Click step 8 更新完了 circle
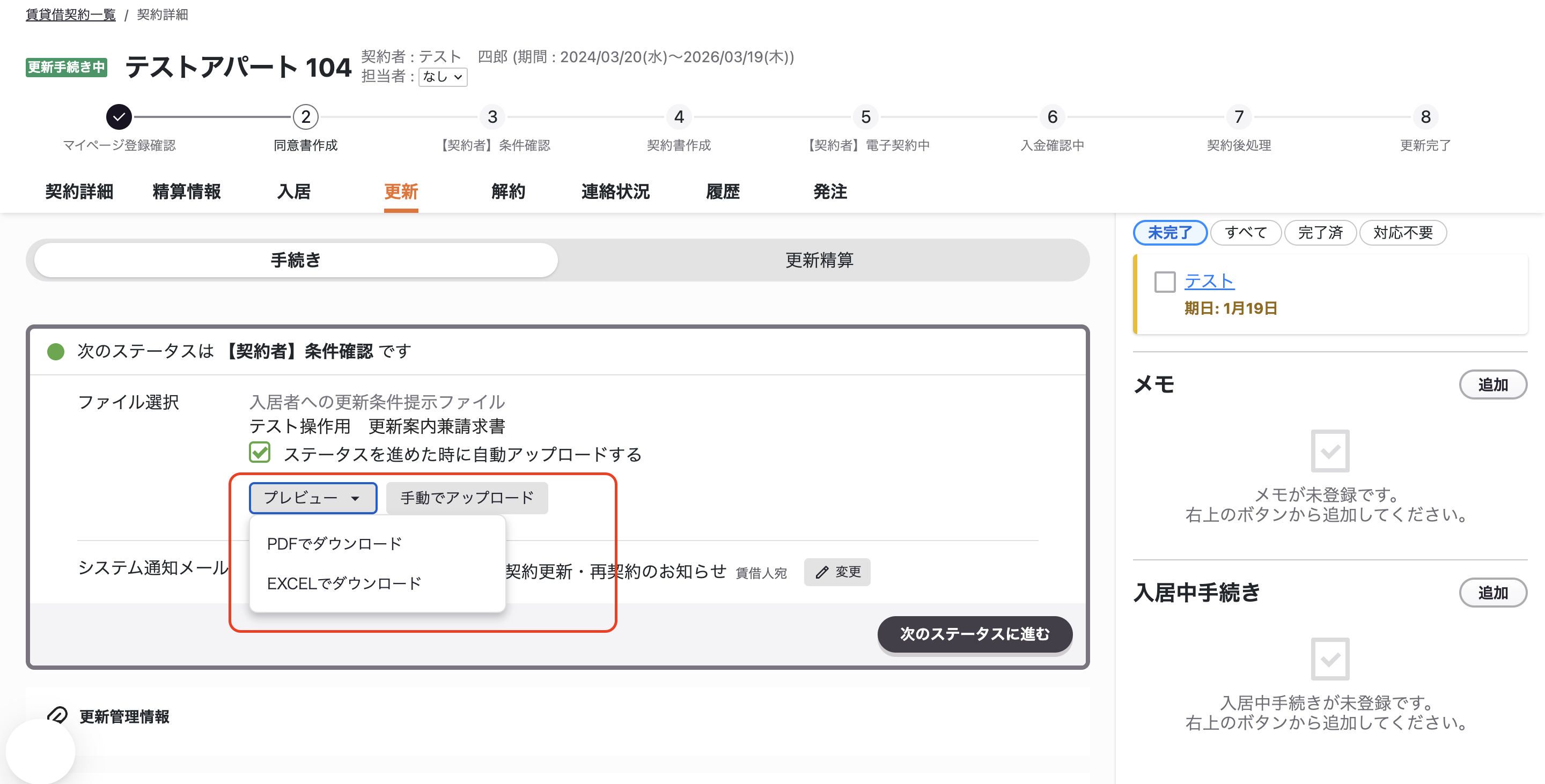1545x784 pixels. click(x=1426, y=117)
